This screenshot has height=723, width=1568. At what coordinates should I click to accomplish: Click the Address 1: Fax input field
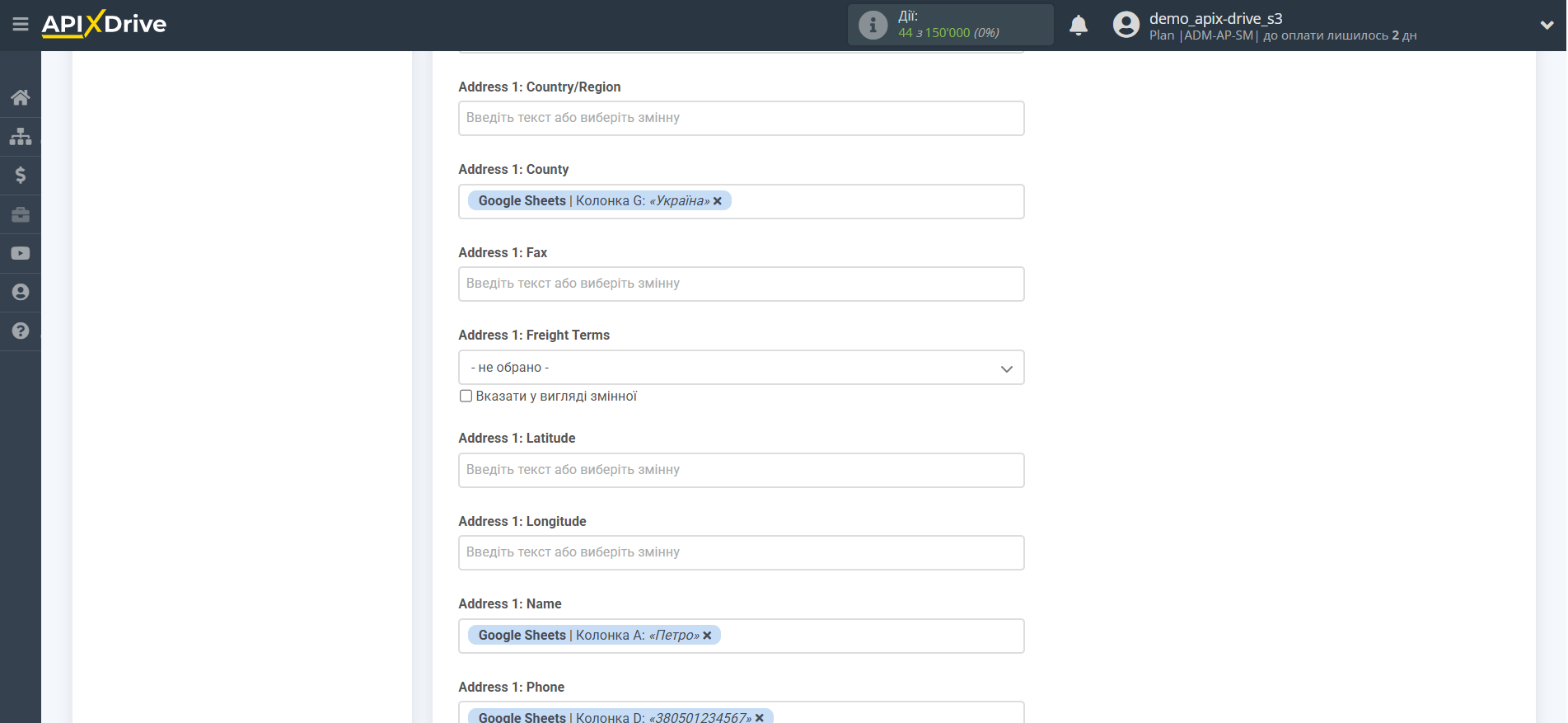tap(742, 284)
